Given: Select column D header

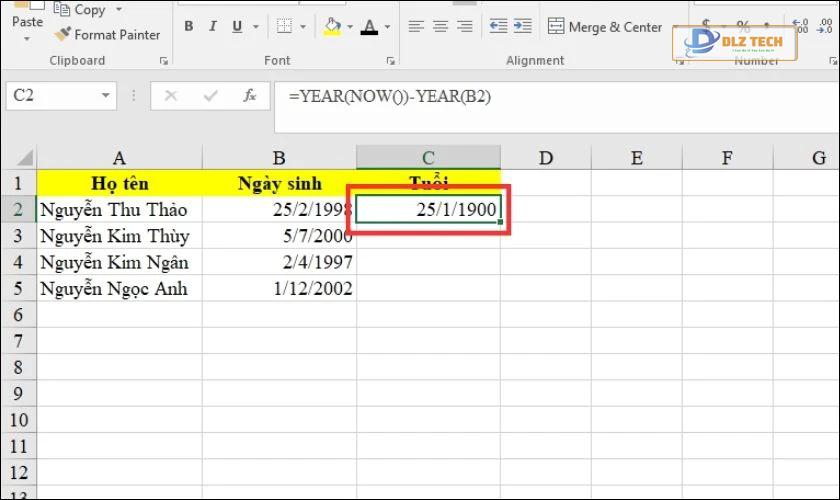Looking at the screenshot, I should point(546,158).
